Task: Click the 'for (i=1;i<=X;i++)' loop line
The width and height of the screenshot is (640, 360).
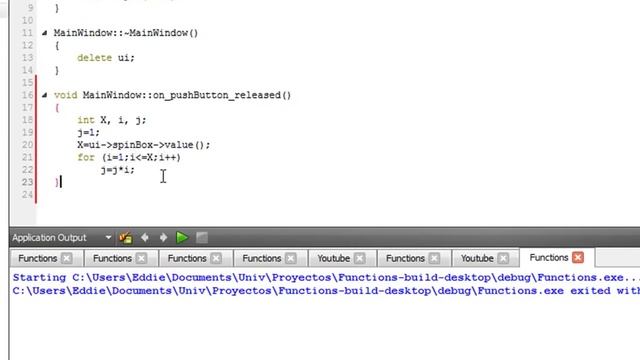Action: [x=129, y=157]
